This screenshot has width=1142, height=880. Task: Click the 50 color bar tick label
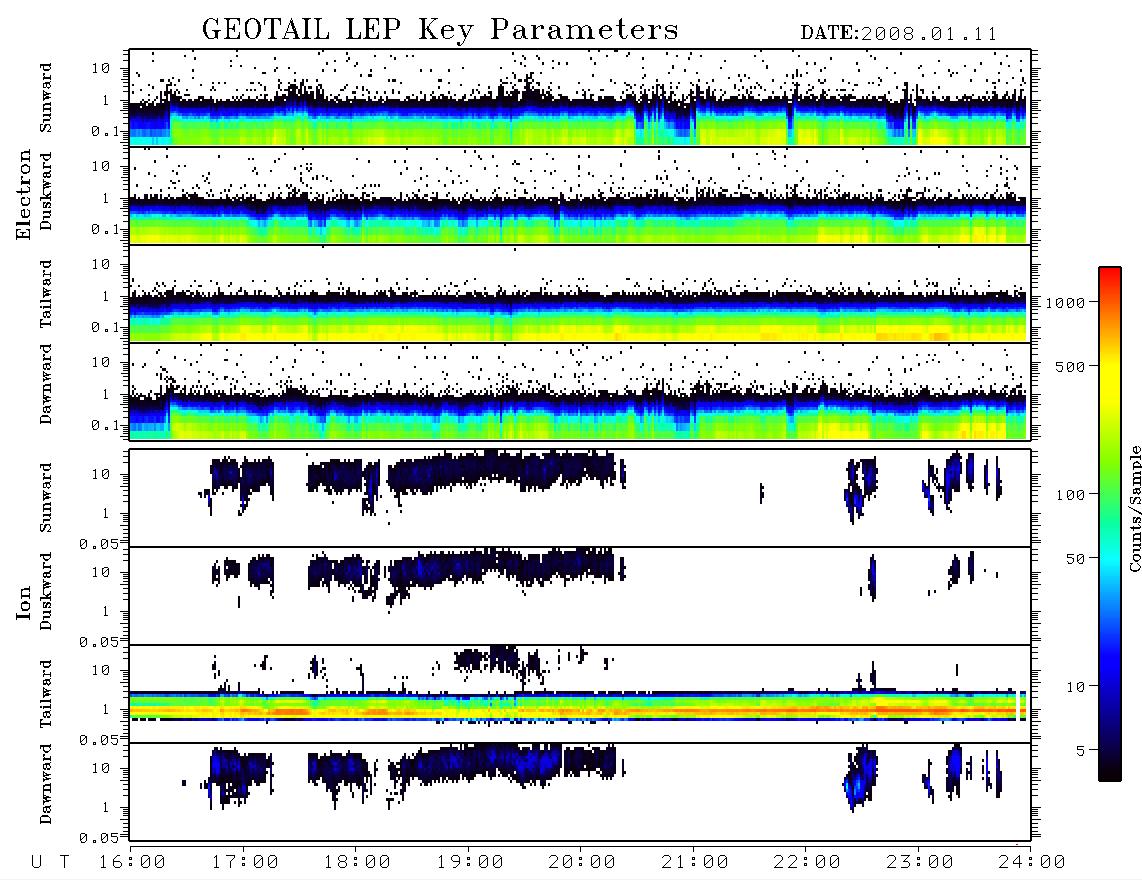coord(1075,559)
